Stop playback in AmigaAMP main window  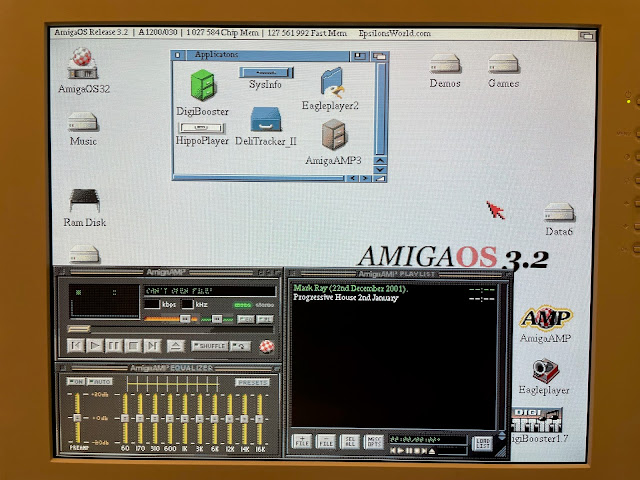(x=133, y=346)
